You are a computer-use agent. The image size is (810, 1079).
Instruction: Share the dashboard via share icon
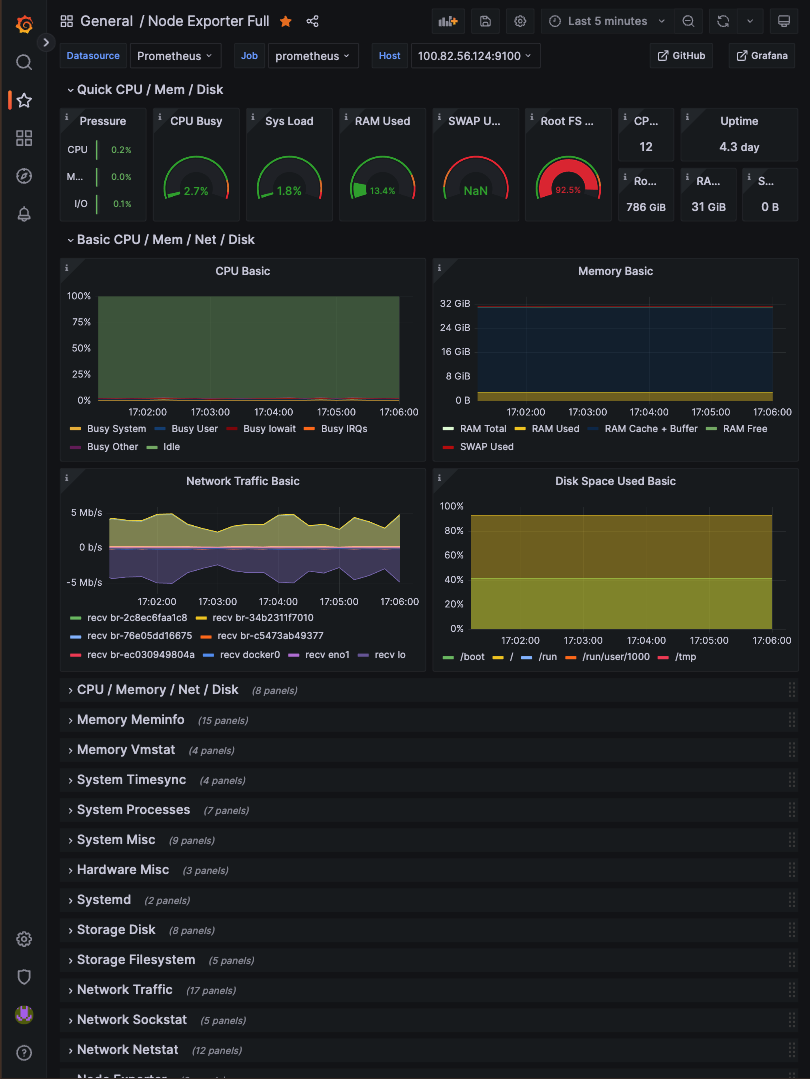312,21
